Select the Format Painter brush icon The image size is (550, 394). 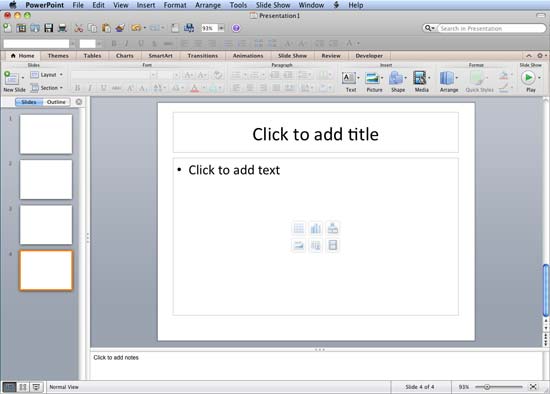120,28
